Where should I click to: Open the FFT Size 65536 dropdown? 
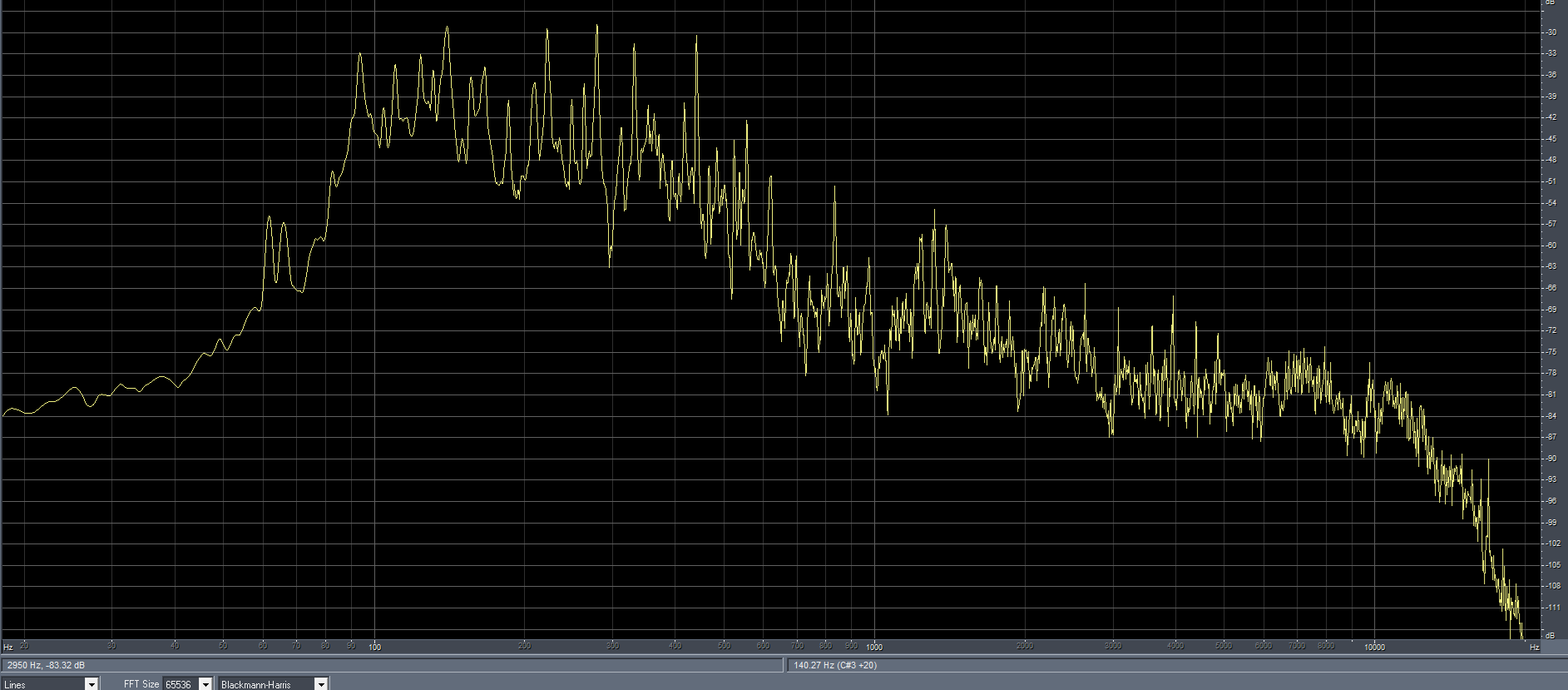188,684
